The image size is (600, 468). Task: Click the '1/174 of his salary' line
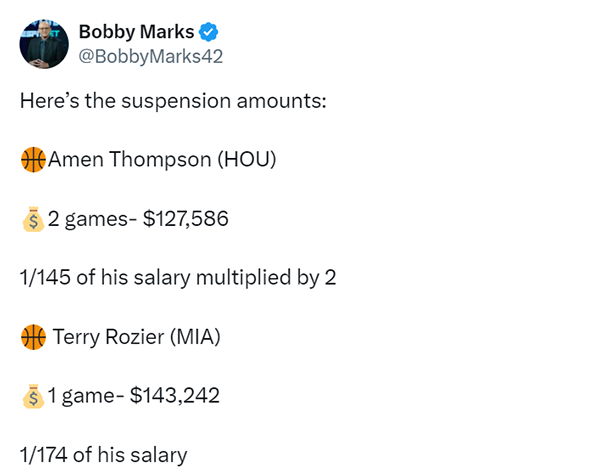(x=103, y=455)
